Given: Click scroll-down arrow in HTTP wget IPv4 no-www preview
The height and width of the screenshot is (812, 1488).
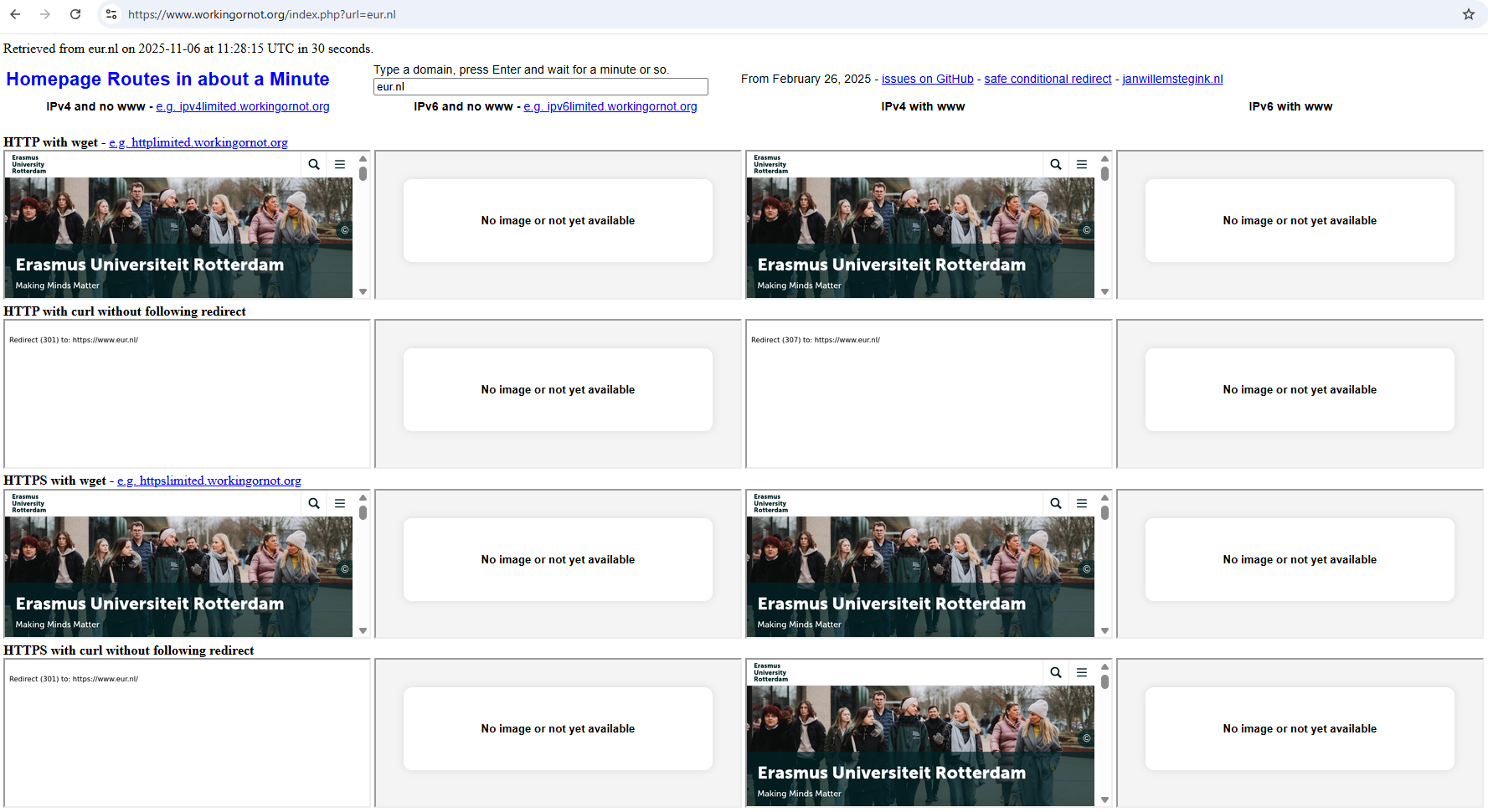Looking at the screenshot, I should tap(363, 292).
